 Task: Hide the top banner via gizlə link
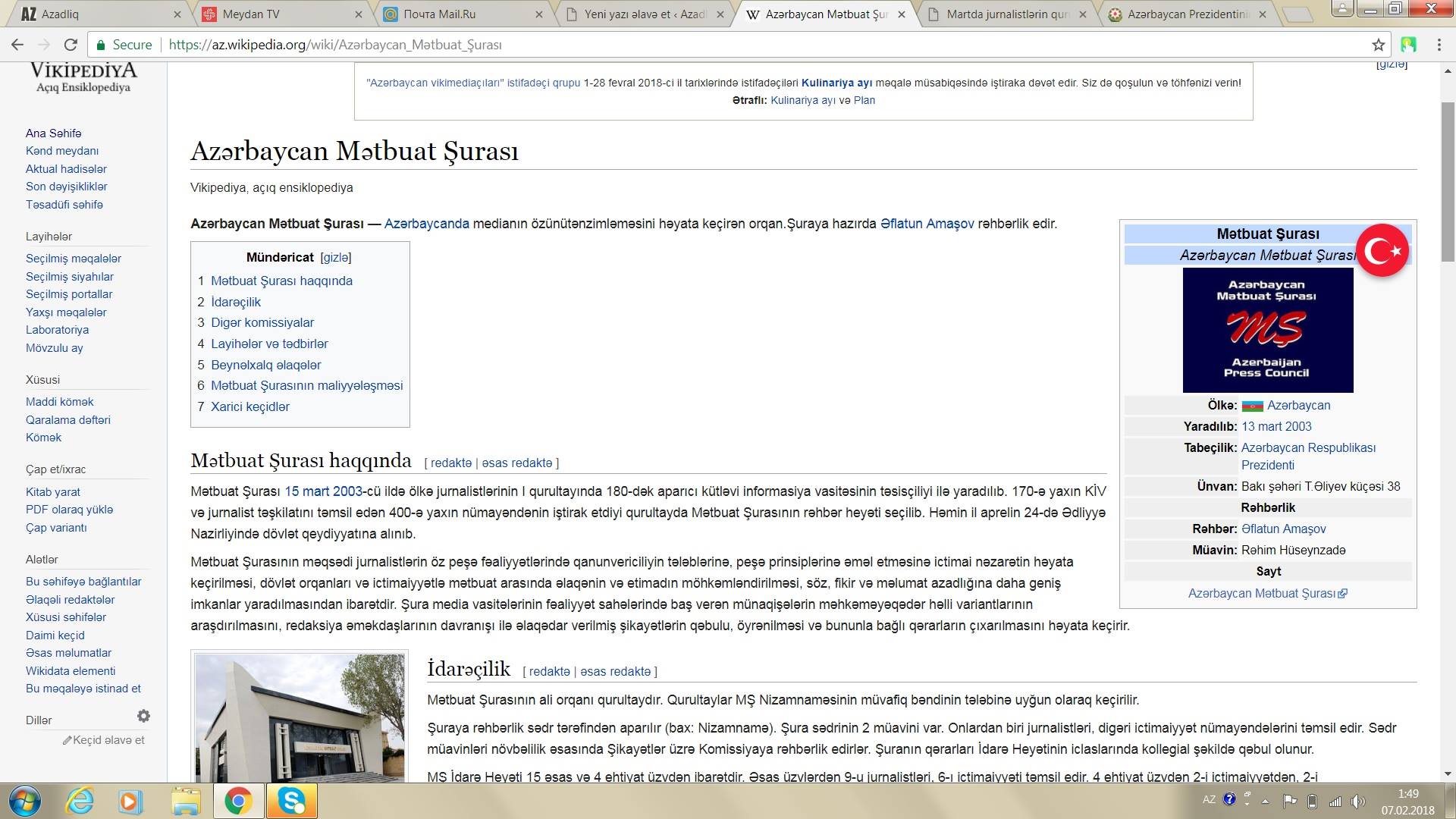point(1392,65)
